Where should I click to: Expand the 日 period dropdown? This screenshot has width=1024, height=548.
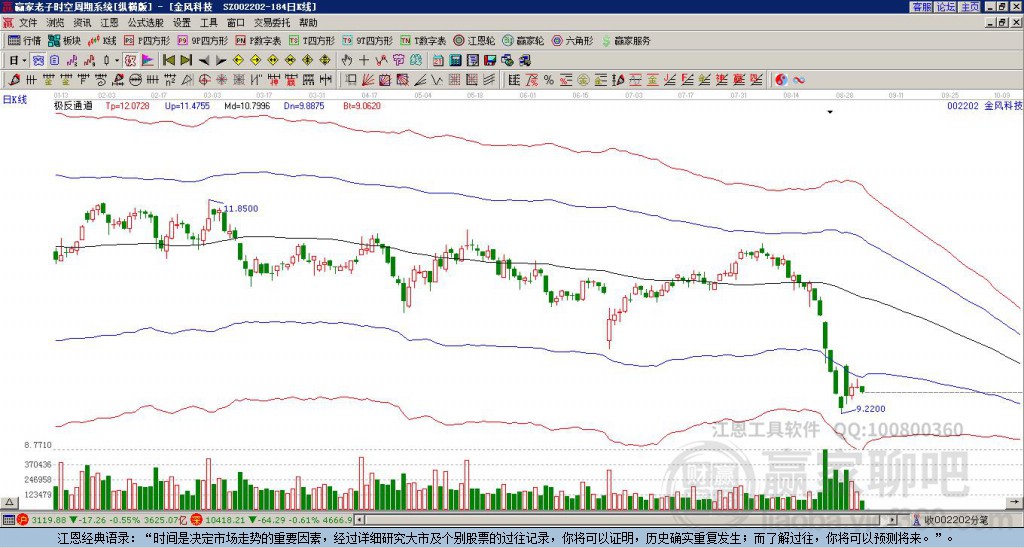pyautogui.click(x=24, y=61)
